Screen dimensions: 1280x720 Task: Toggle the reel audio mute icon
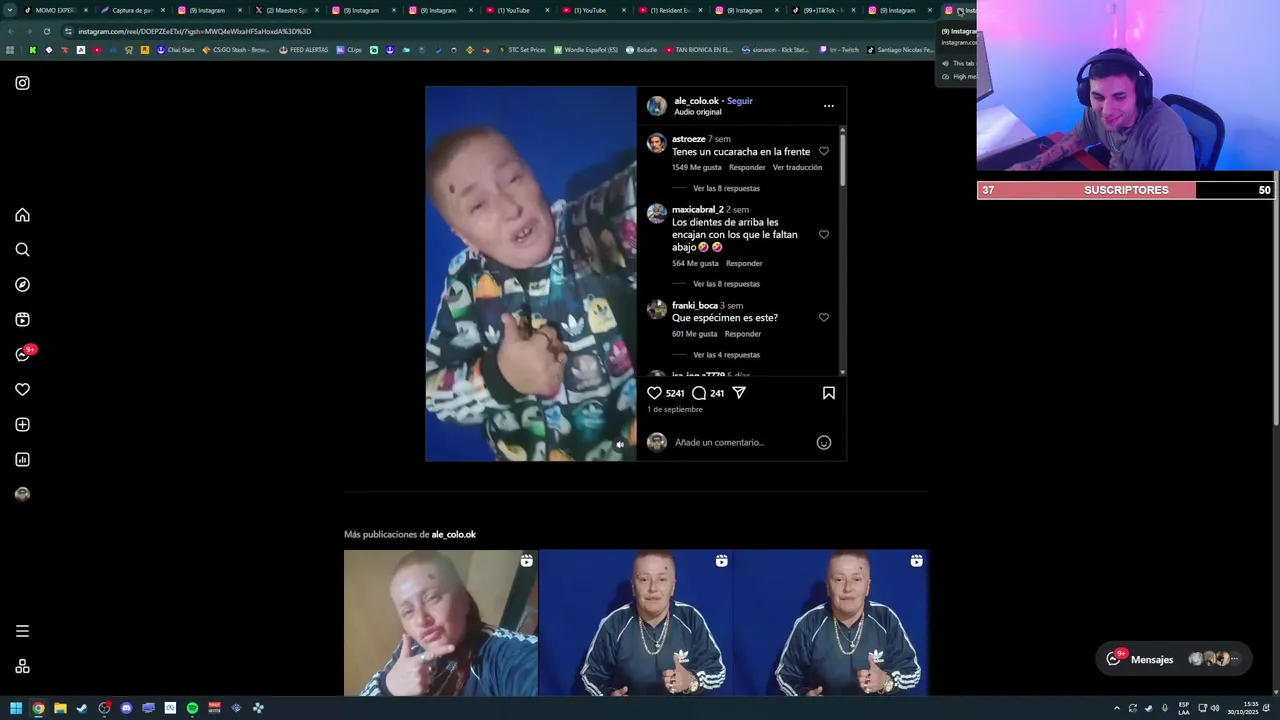coord(620,445)
